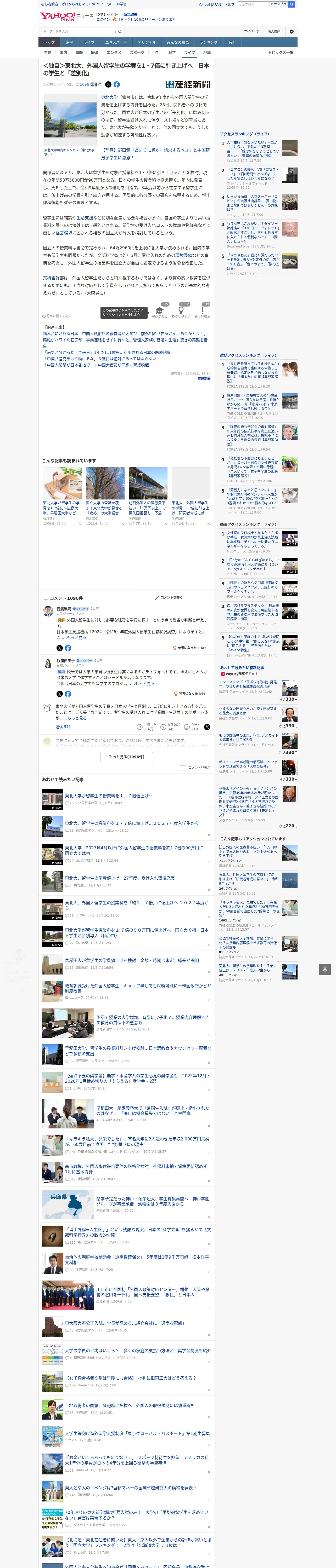This screenshot has width=336, height=1568.
Task: Share the article on Facebook
Action: pyautogui.click(x=116, y=85)
